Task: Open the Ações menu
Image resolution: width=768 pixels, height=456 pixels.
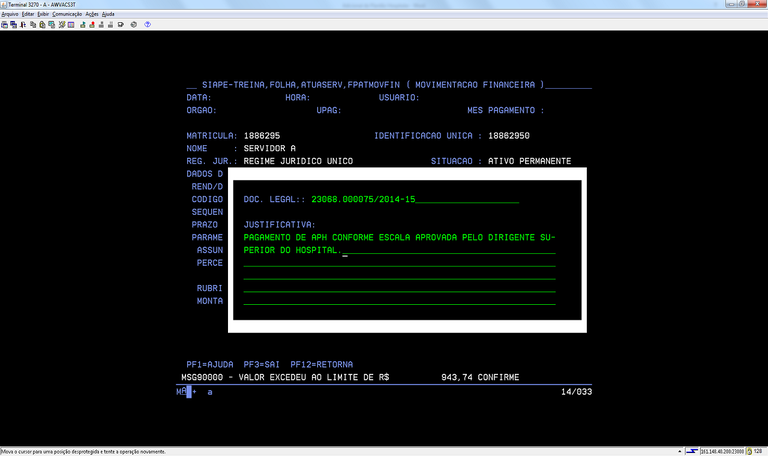Action: 92,14
